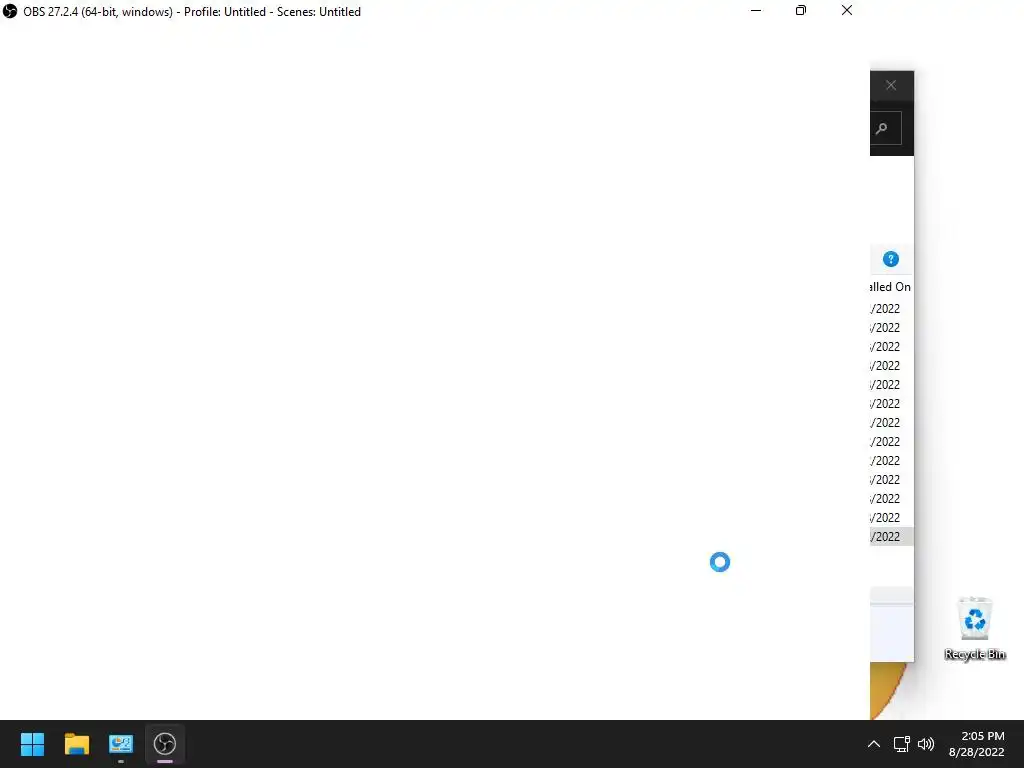Click the OBS logo in the title bar
Image resolution: width=1024 pixels, height=768 pixels.
click(x=10, y=11)
